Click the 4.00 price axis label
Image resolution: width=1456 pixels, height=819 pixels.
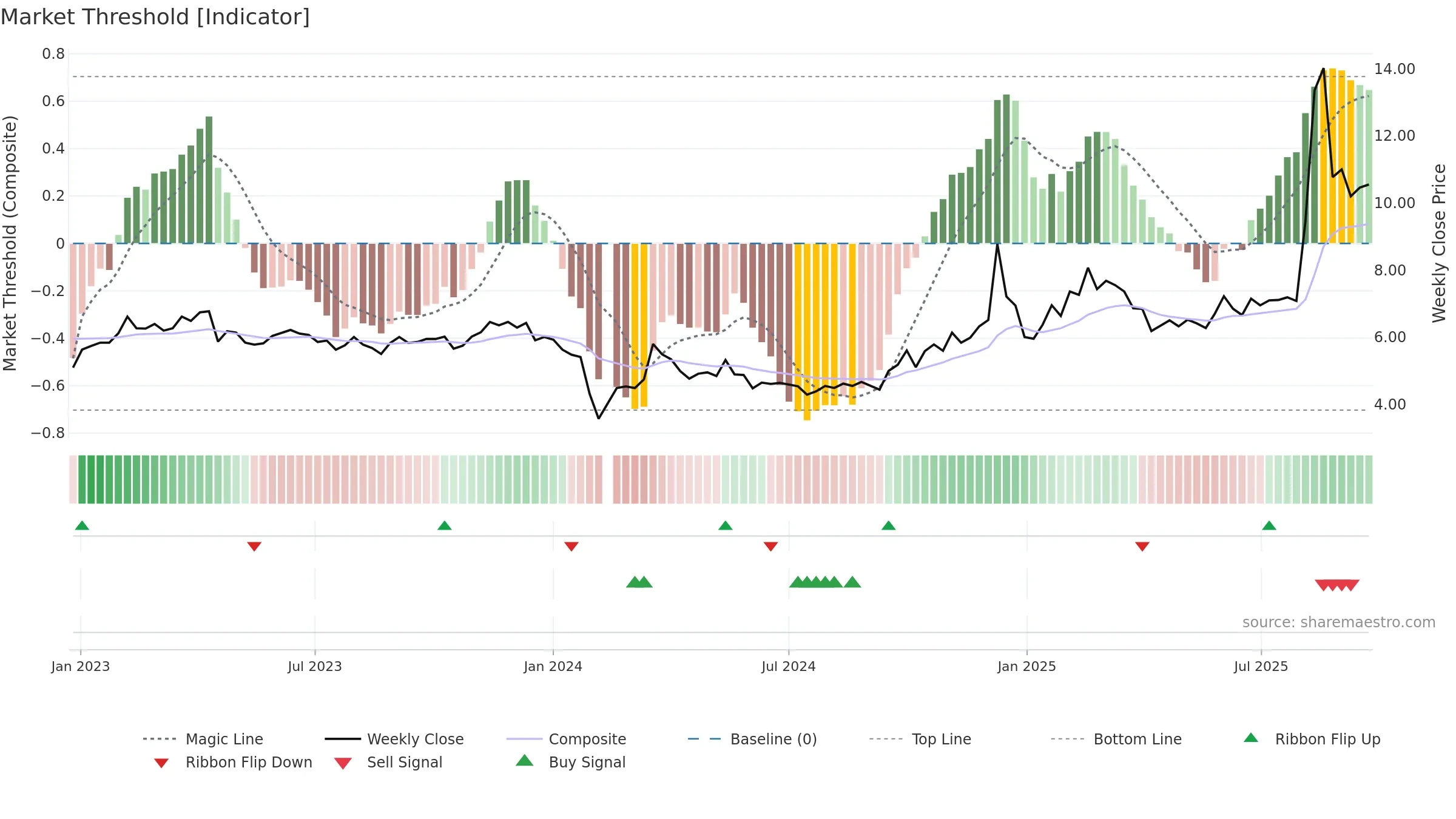(1390, 405)
